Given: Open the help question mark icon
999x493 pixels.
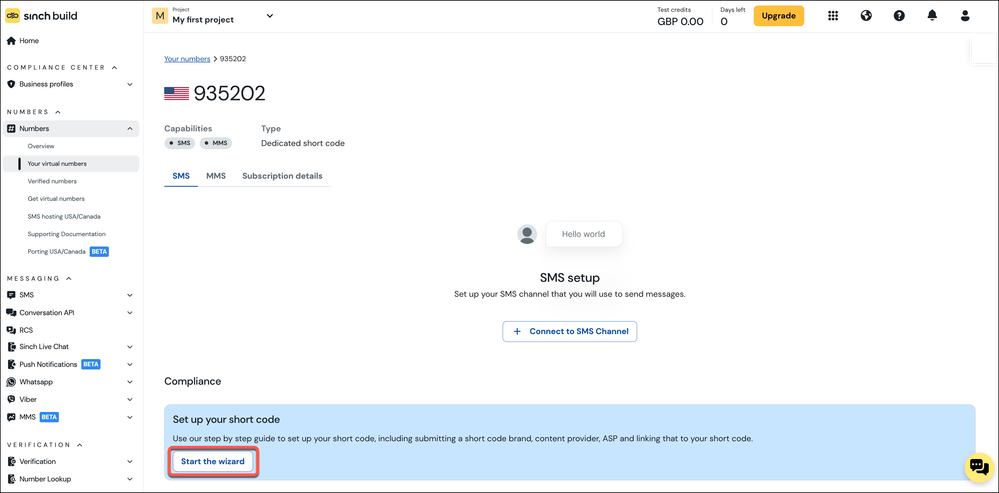Looking at the screenshot, I should coord(899,16).
